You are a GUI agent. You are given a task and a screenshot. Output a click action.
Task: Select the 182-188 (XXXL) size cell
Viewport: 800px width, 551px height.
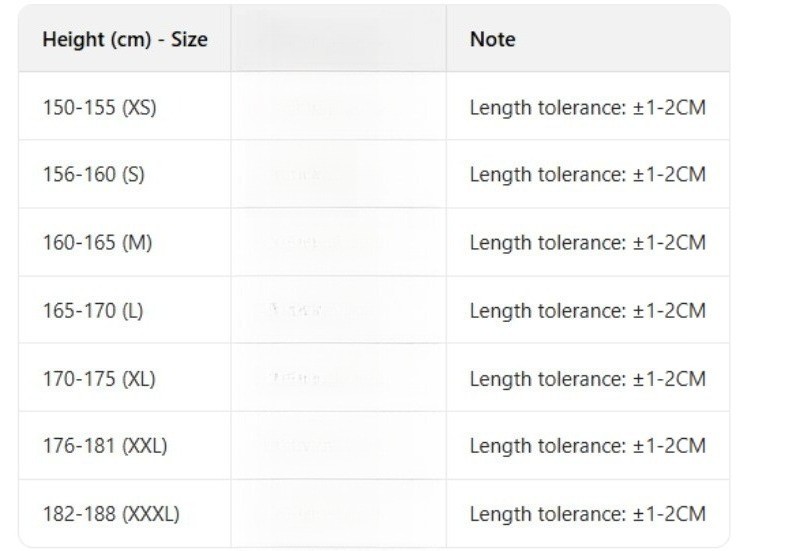click(x=110, y=514)
